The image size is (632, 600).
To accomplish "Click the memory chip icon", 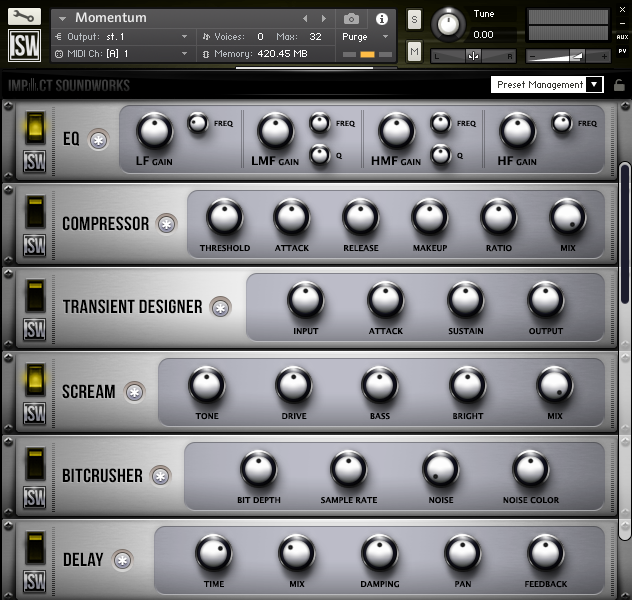I will pos(206,54).
